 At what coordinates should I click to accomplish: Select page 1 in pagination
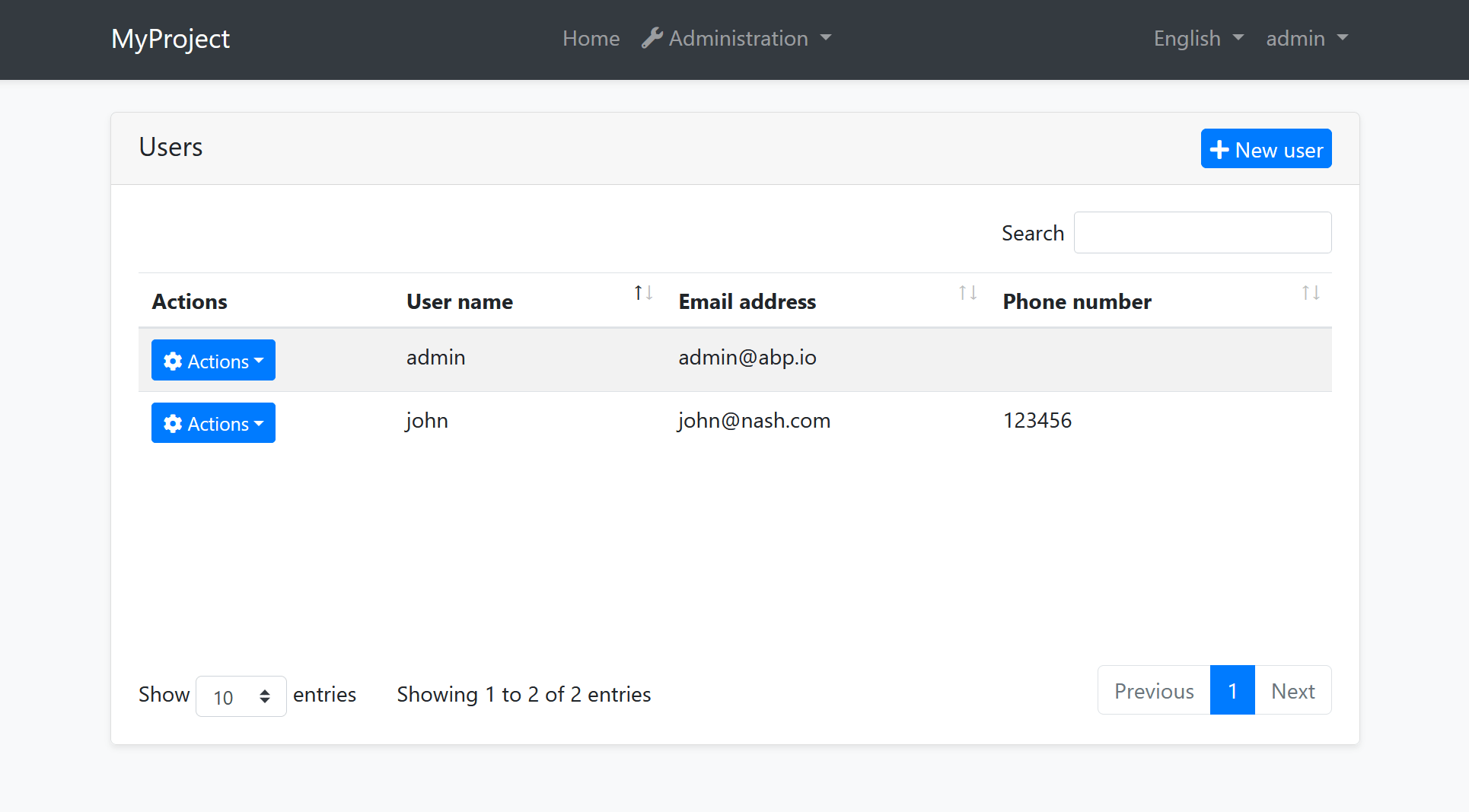pos(1232,690)
